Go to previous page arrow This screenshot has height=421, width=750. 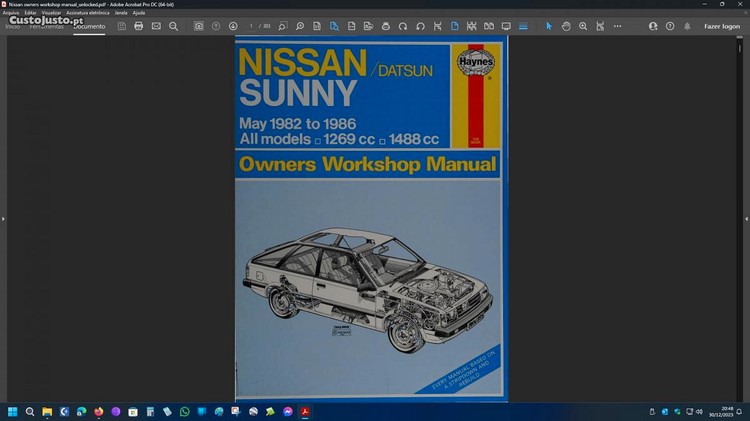click(x=216, y=26)
